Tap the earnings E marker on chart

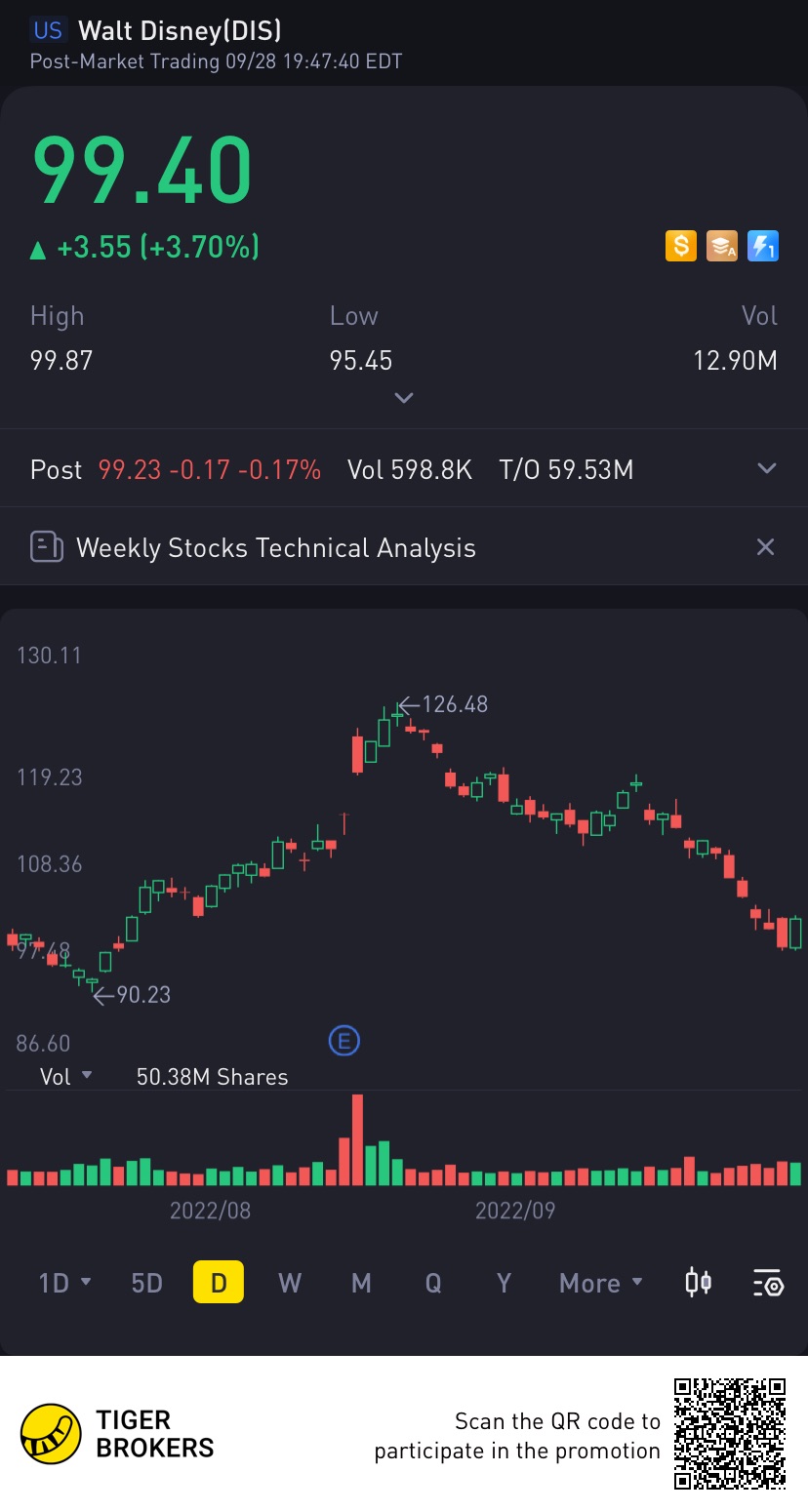343,1042
